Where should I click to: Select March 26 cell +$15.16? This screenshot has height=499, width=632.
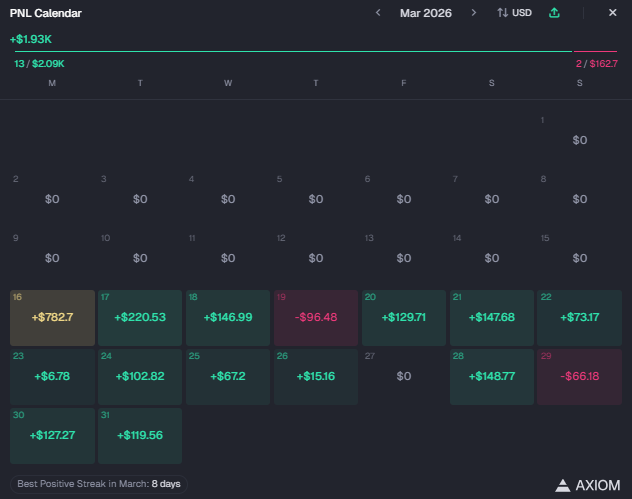316,377
